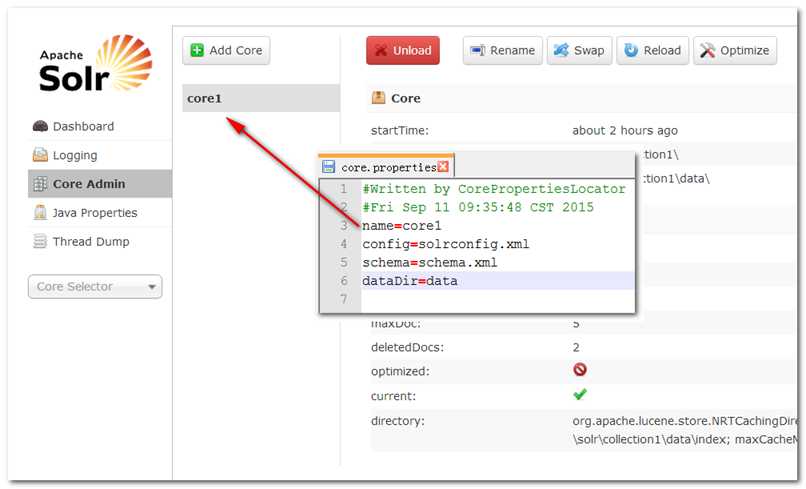Reload the core

coord(653,50)
